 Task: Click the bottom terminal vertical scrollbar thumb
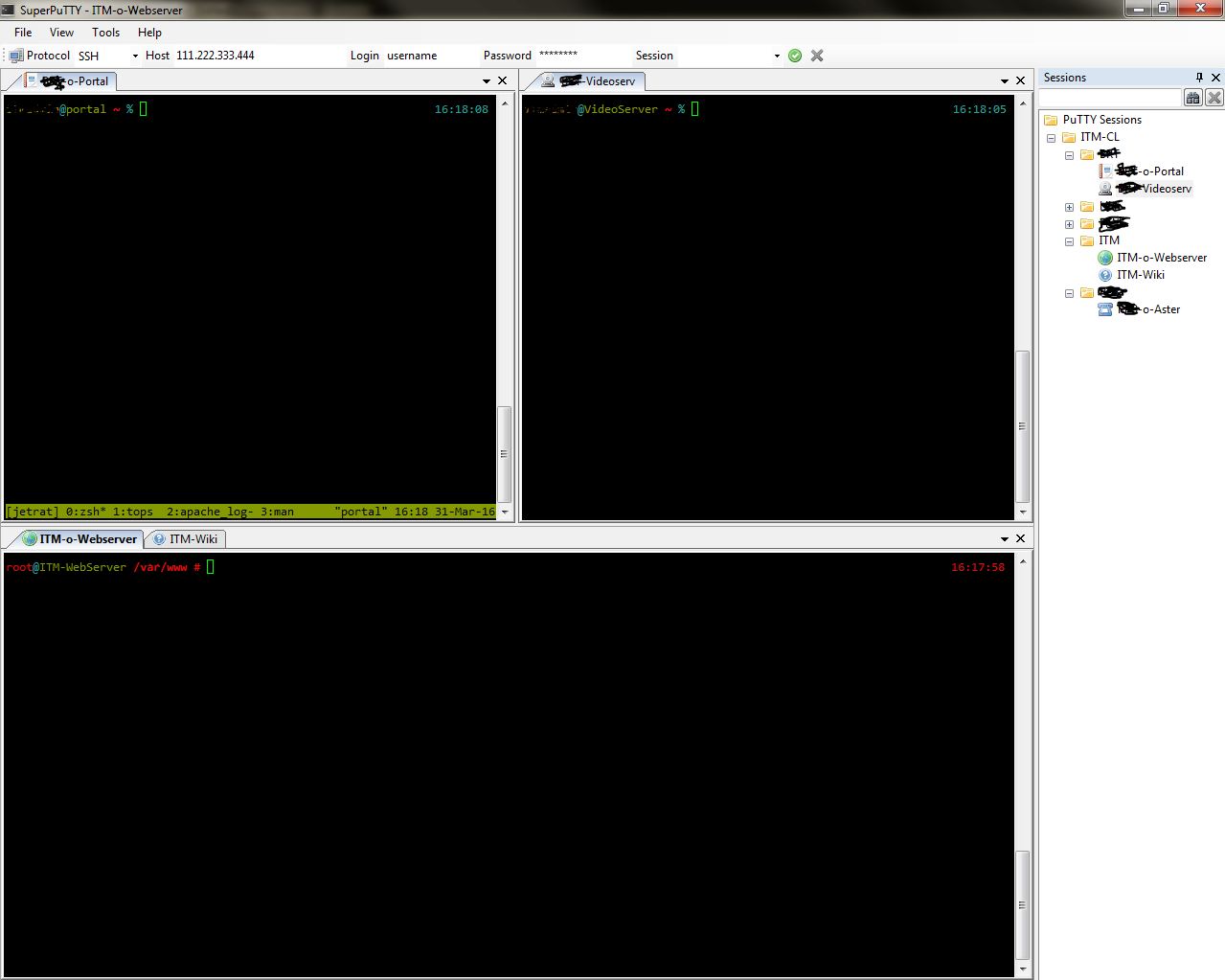point(1022,904)
